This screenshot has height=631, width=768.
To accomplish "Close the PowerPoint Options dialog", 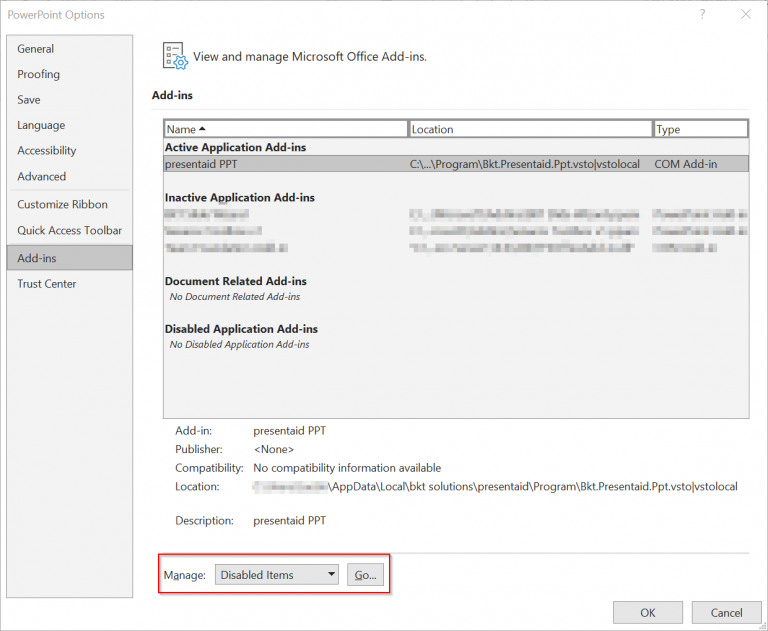I will 745,15.
